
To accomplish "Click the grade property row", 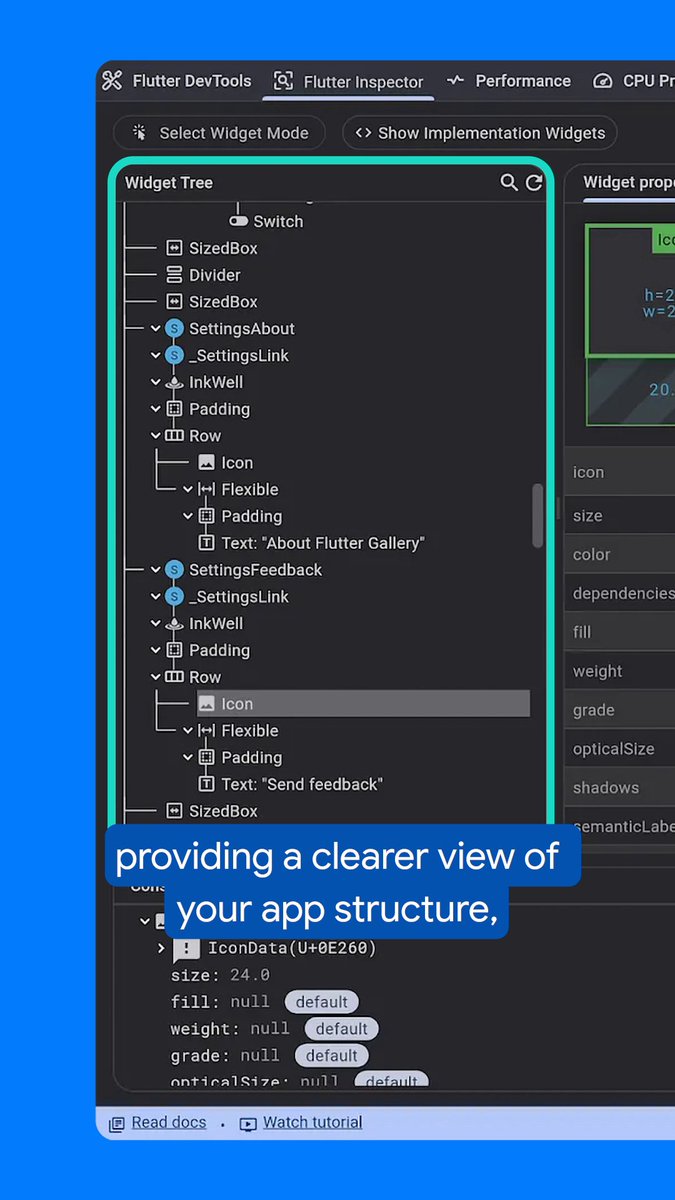I will coord(619,710).
